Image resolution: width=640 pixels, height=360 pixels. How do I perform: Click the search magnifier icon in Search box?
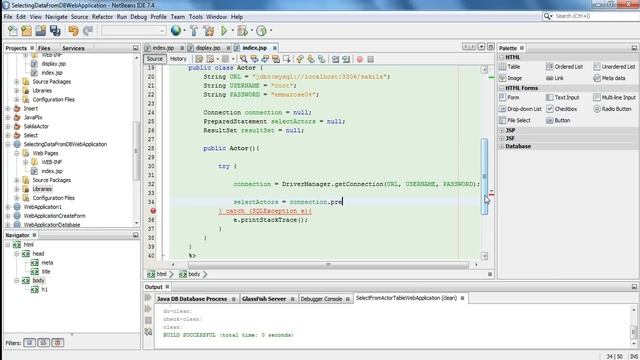[547, 16]
